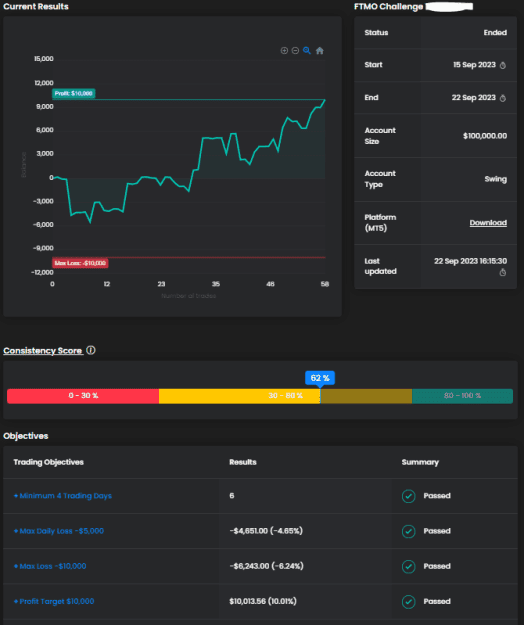Click the Max Loss: -$10,000 chart label
Viewport: 524px width, 625px height.
coord(80,263)
